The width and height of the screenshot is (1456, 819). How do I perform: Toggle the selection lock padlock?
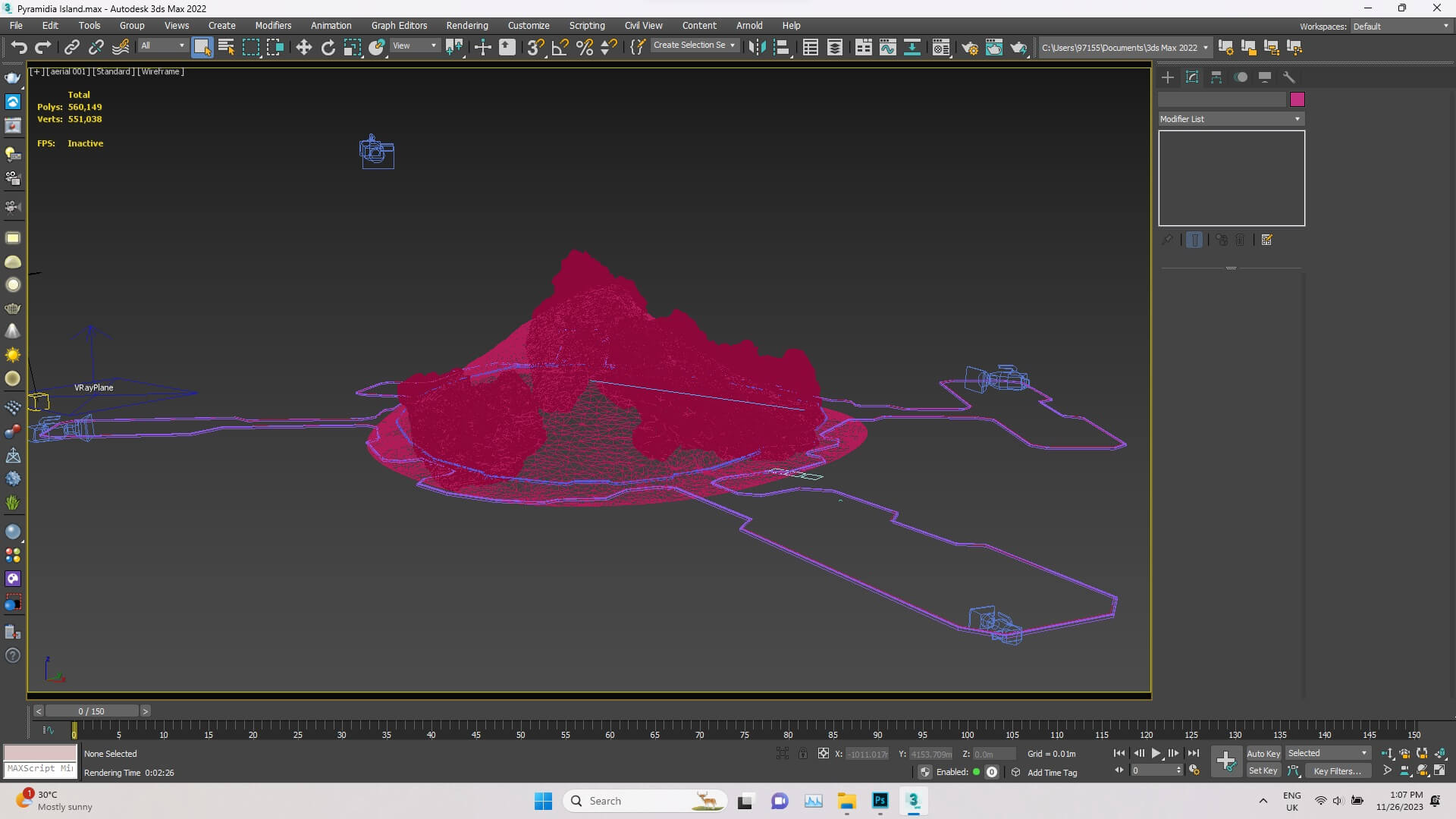803,753
